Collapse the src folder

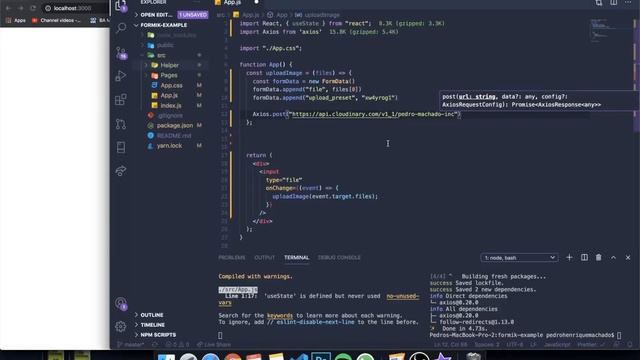161,55
